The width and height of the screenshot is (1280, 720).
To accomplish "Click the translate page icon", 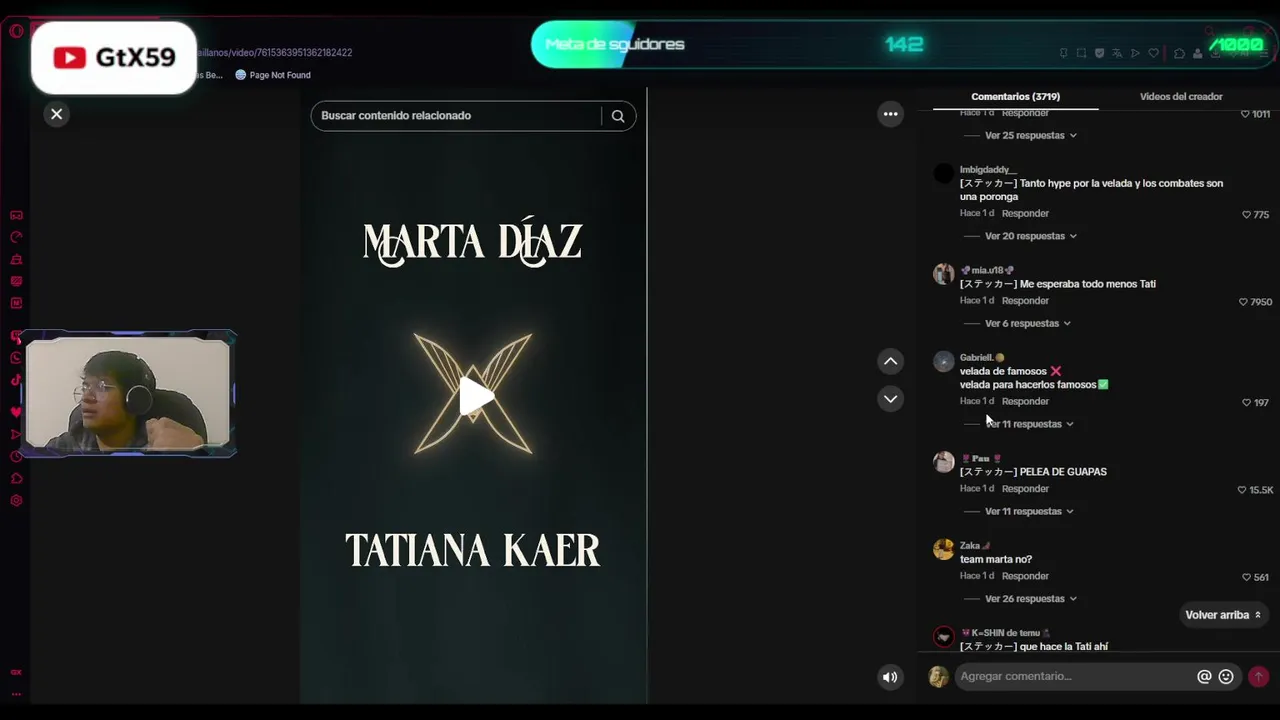I will tap(1117, 53).
